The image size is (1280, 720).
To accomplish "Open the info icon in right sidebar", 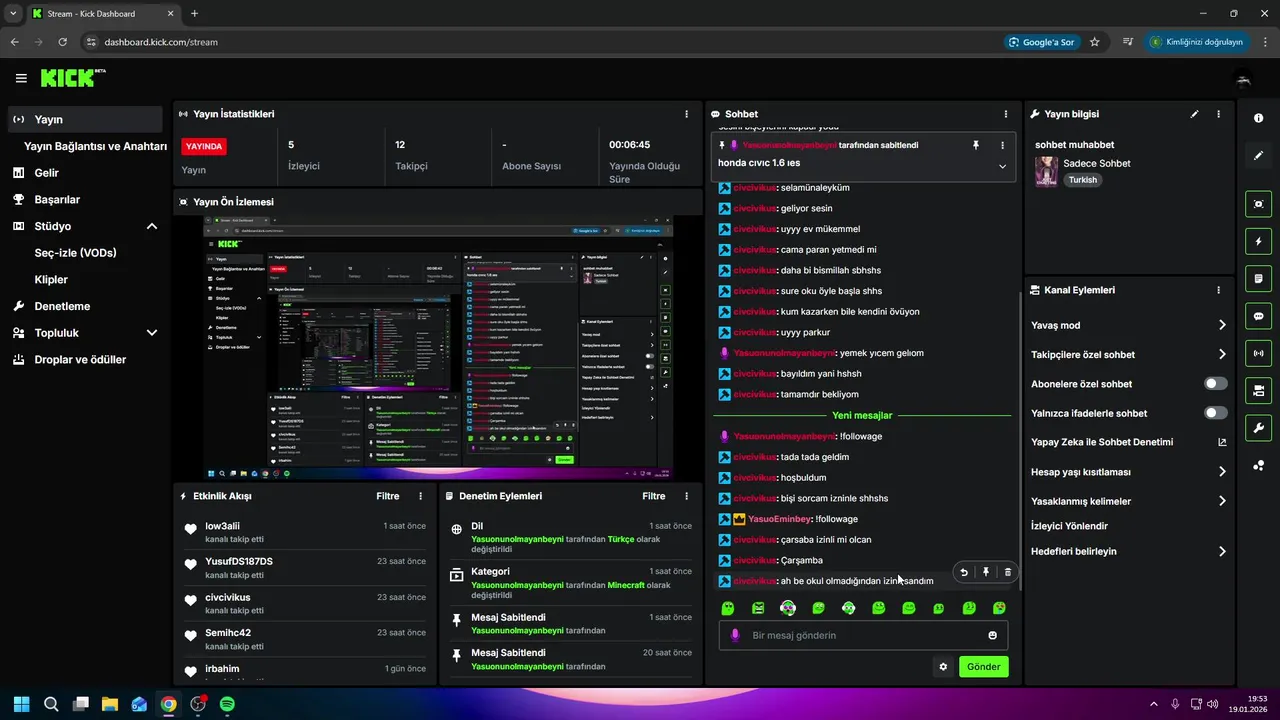I will point(1258,118).
